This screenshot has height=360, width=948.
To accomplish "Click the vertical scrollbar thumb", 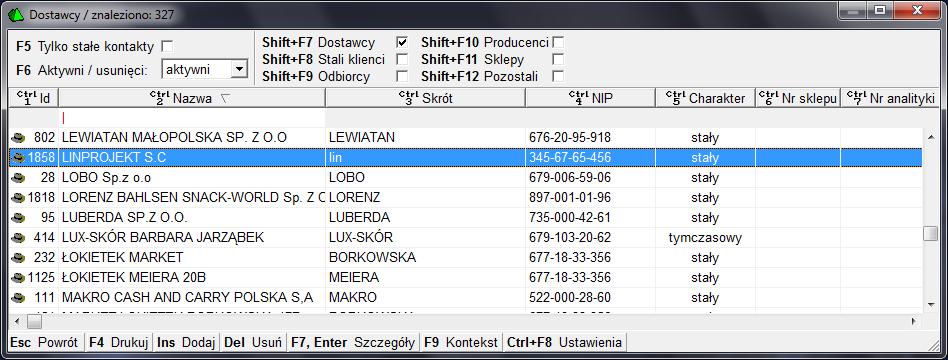I will [x=930, y=234].
